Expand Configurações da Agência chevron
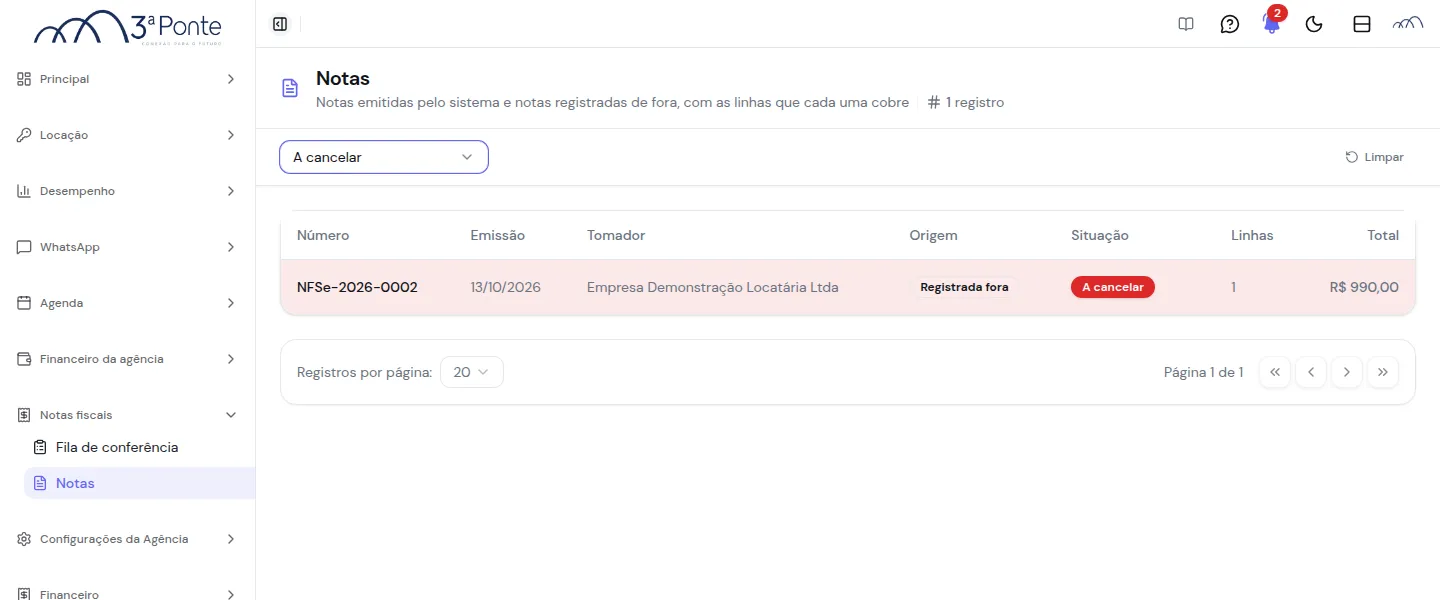Screen dimensions: 1440x600 [x=231, y=539]
